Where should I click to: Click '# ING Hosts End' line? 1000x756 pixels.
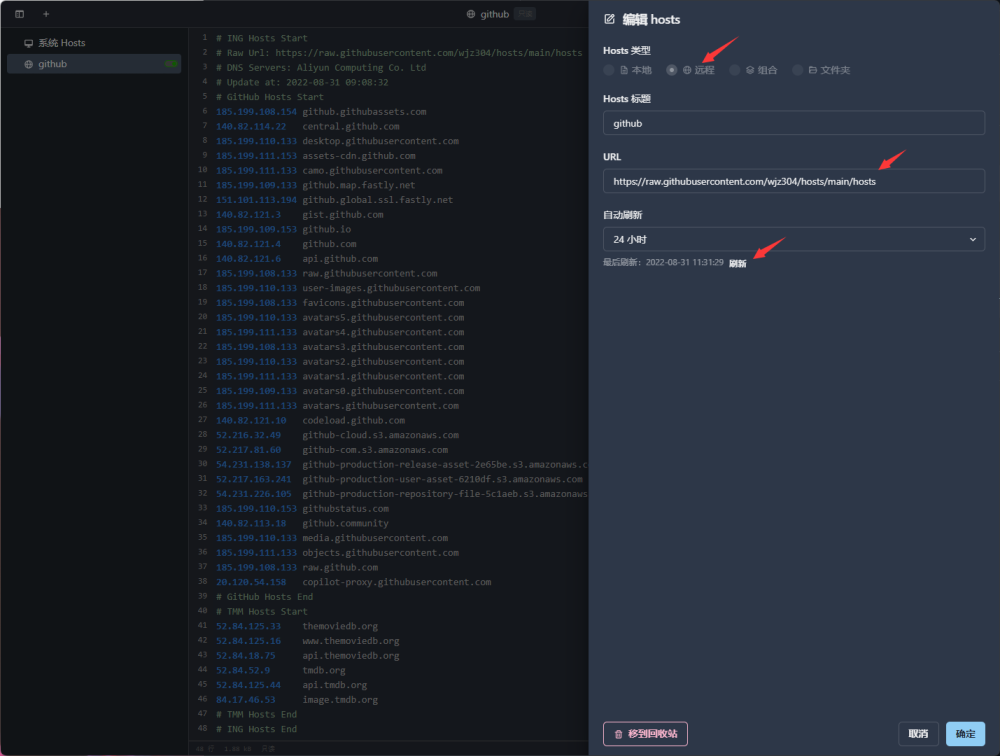click(x=256, y=729)
